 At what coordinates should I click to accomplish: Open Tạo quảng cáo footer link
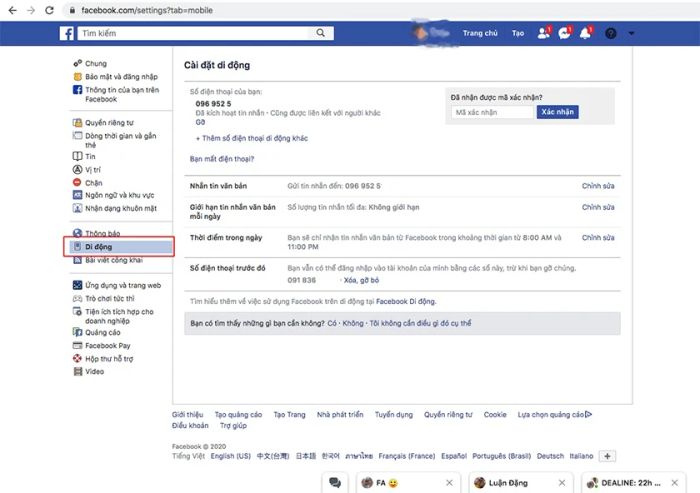[x=238, y=414]
